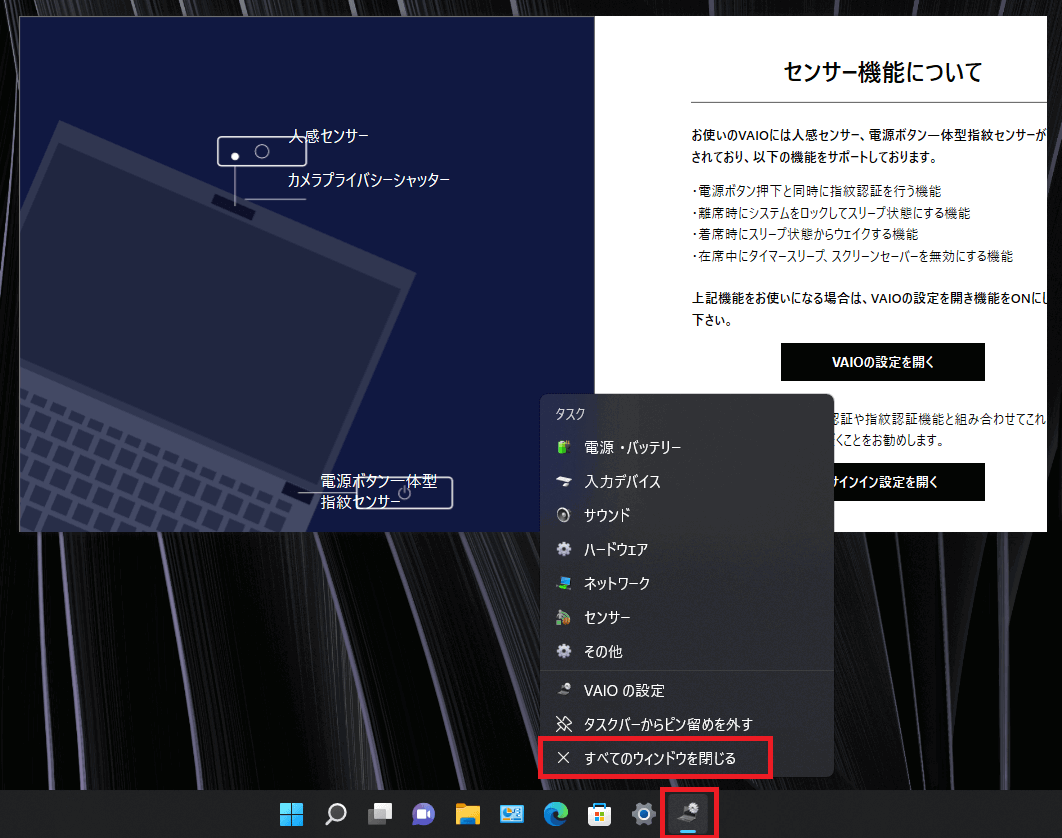The width and height of the screenshot is (1062, 838).
Task: Open the Control Panel taskbar icon
Action: tap(511, 814)
